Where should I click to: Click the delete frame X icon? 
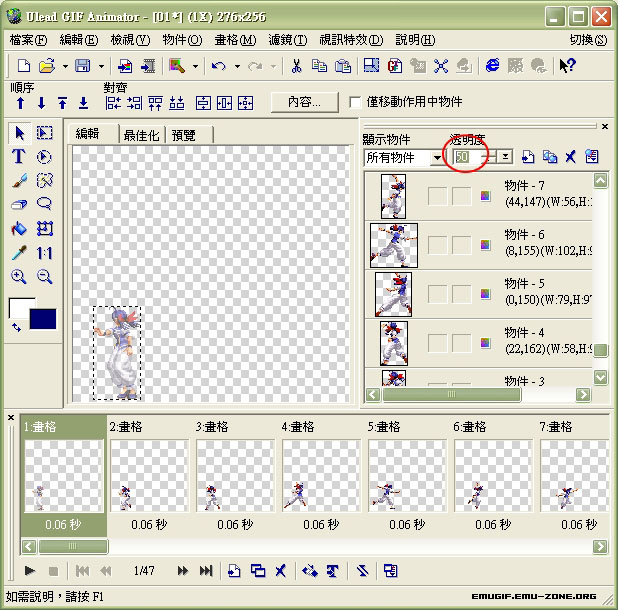(x=281, y=571)
